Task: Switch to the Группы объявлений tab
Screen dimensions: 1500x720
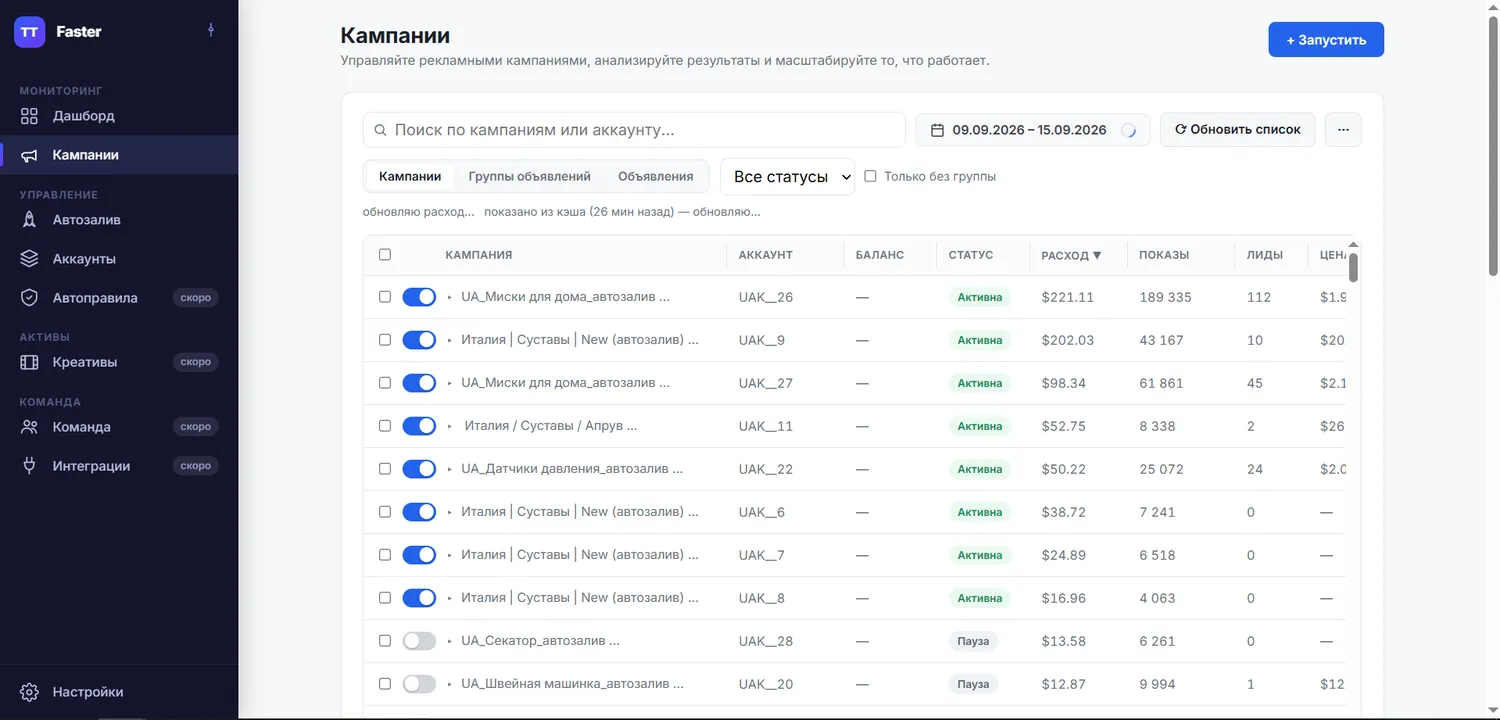Action: coord(529,176)
